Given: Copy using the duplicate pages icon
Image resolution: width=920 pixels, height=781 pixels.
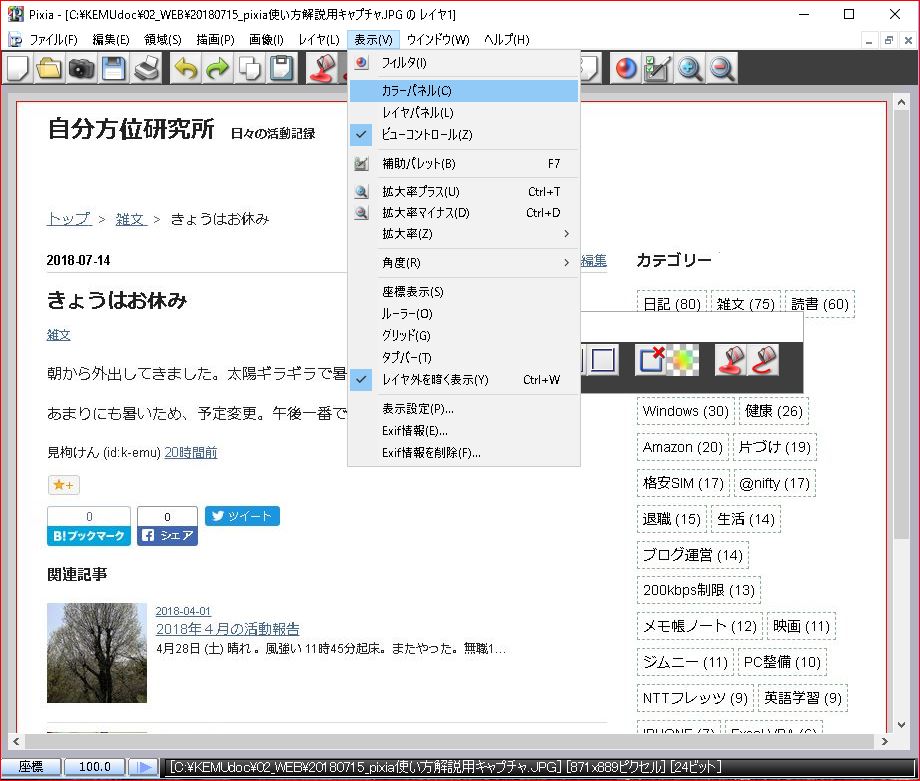Looking at the screenshot, I should (251, 68).
